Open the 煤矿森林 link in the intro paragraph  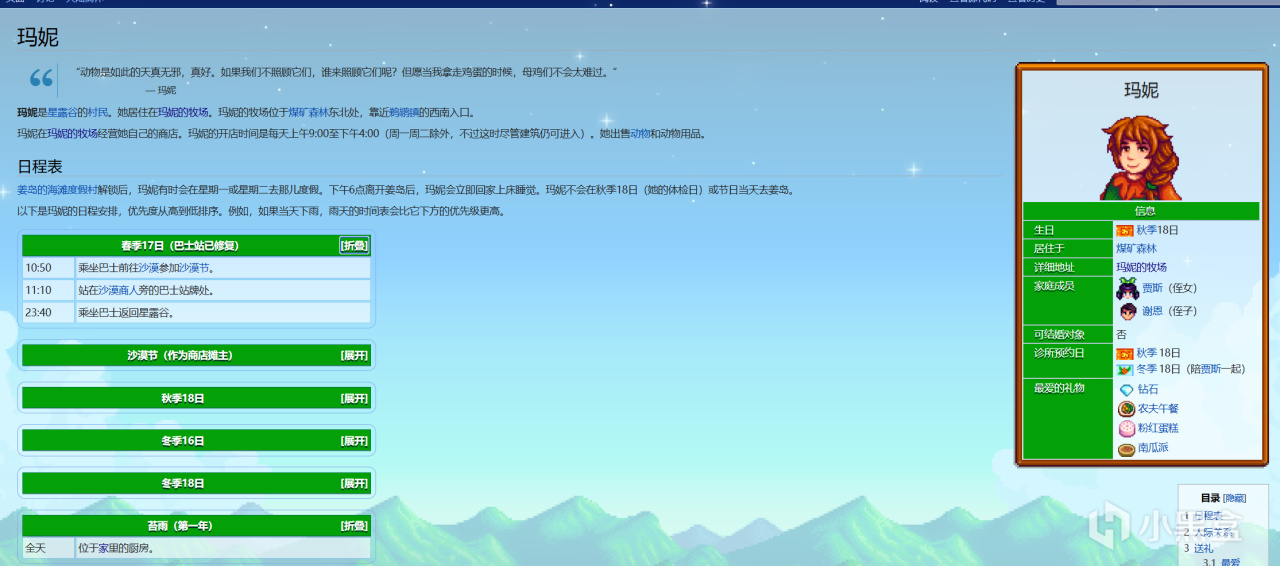pos(308,113)
